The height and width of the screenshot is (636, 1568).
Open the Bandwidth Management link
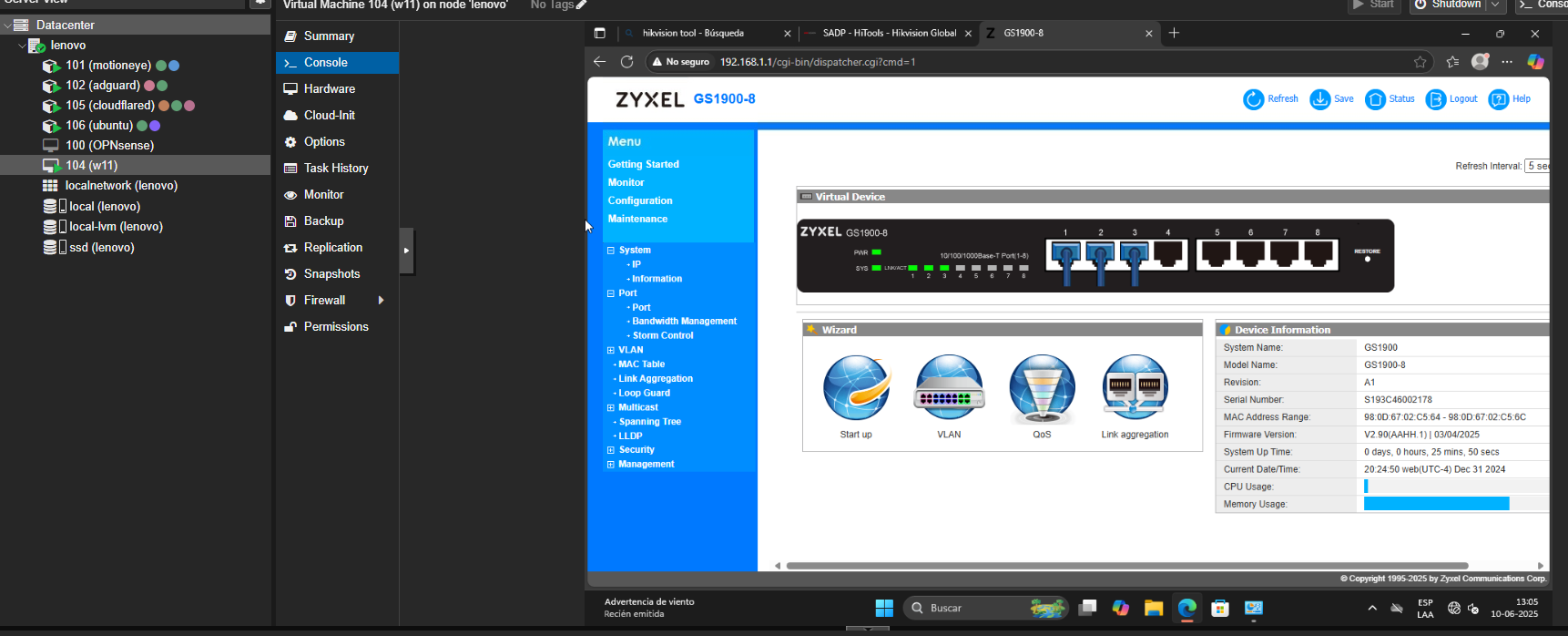(x=685, y=322)
